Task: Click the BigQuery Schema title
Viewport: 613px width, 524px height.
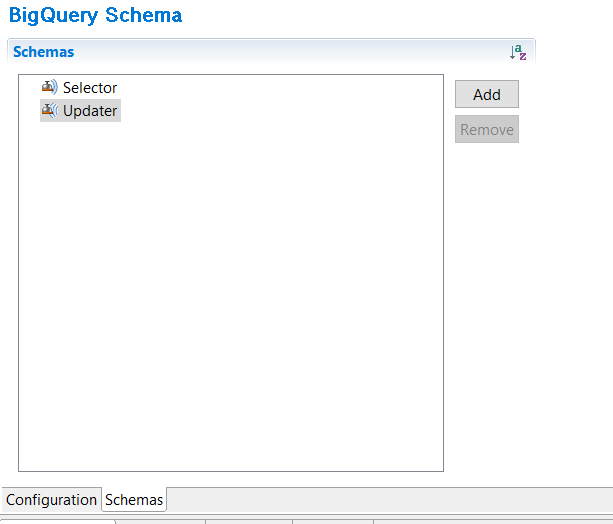Action: (95, 16)
